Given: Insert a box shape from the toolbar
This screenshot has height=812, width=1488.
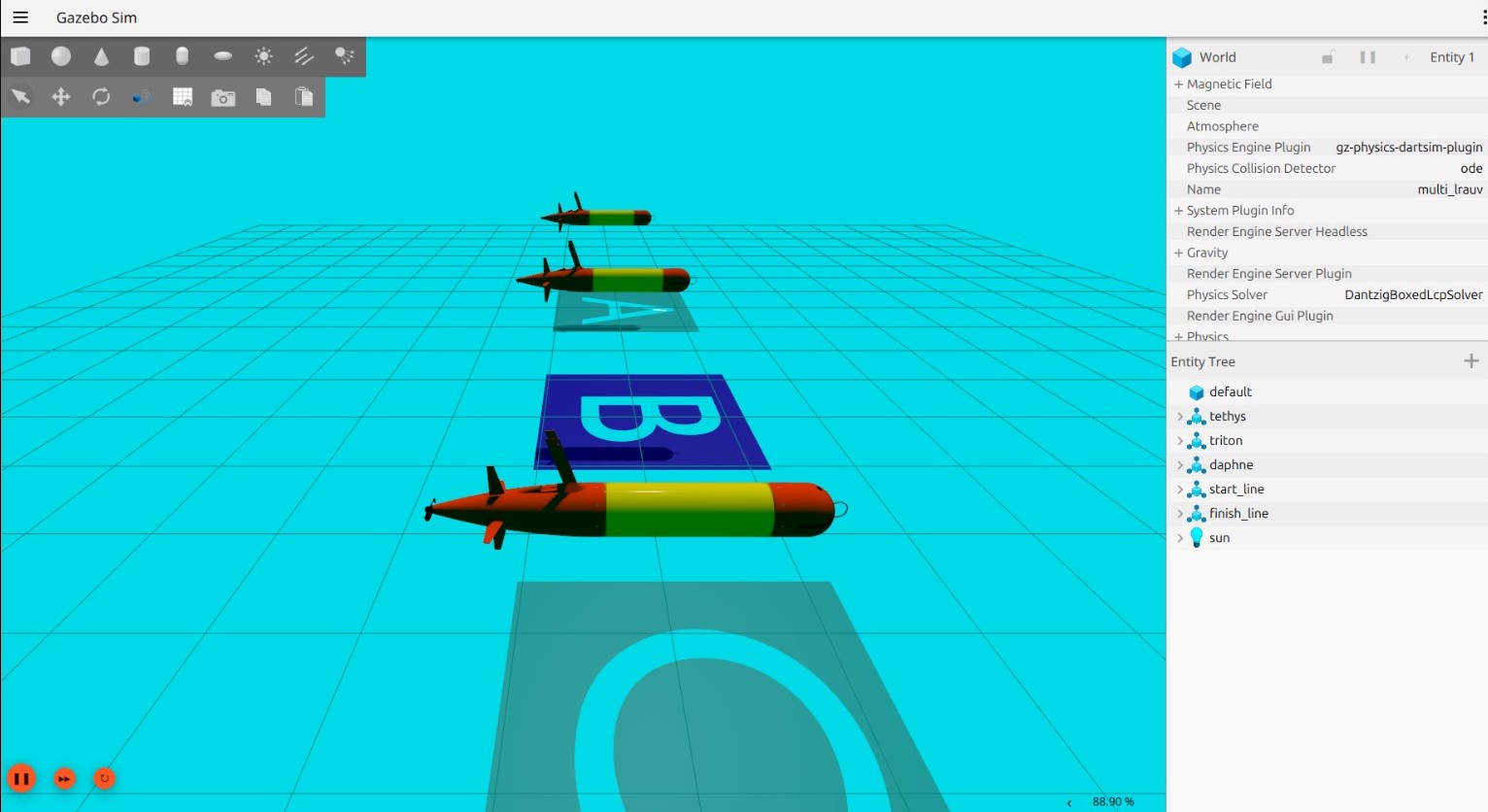Looking at the screenshot, I should point(20,56).
